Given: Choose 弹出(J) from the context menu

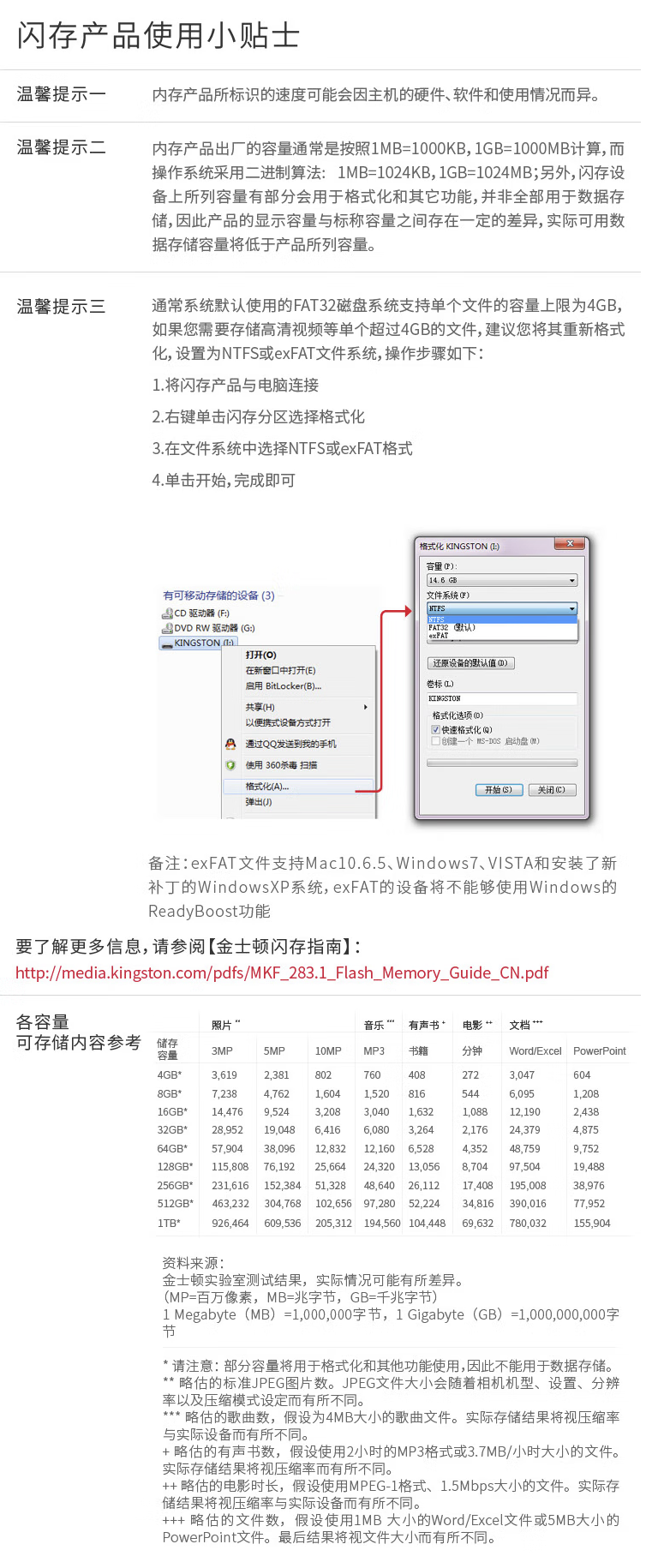Looking at the screenshot, I should coord(259,802).
